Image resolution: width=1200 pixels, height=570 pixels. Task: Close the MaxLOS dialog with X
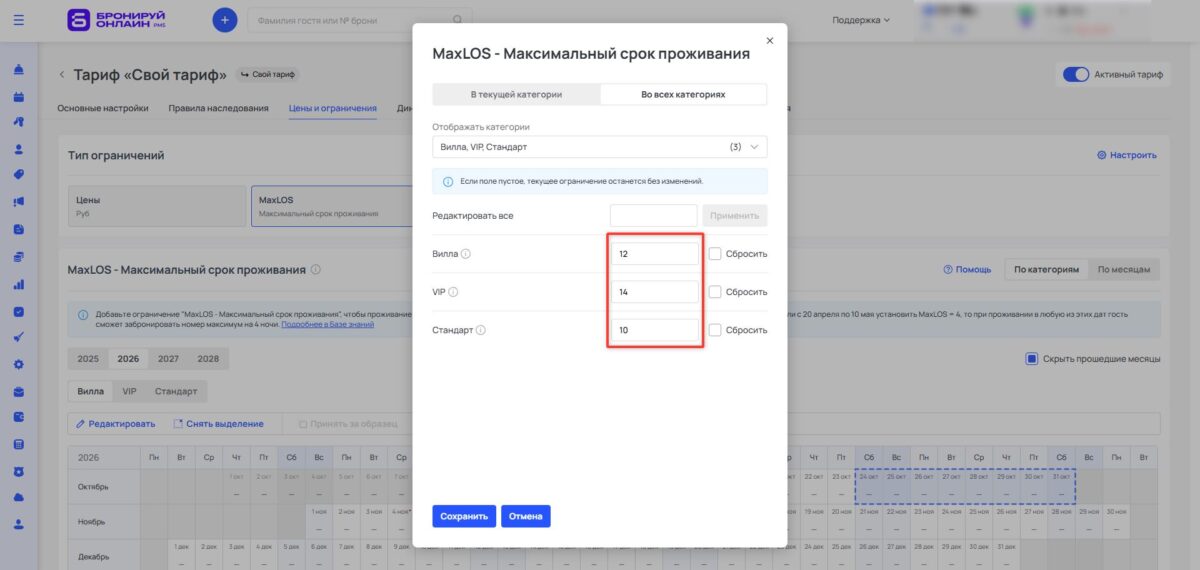point(769,41)
